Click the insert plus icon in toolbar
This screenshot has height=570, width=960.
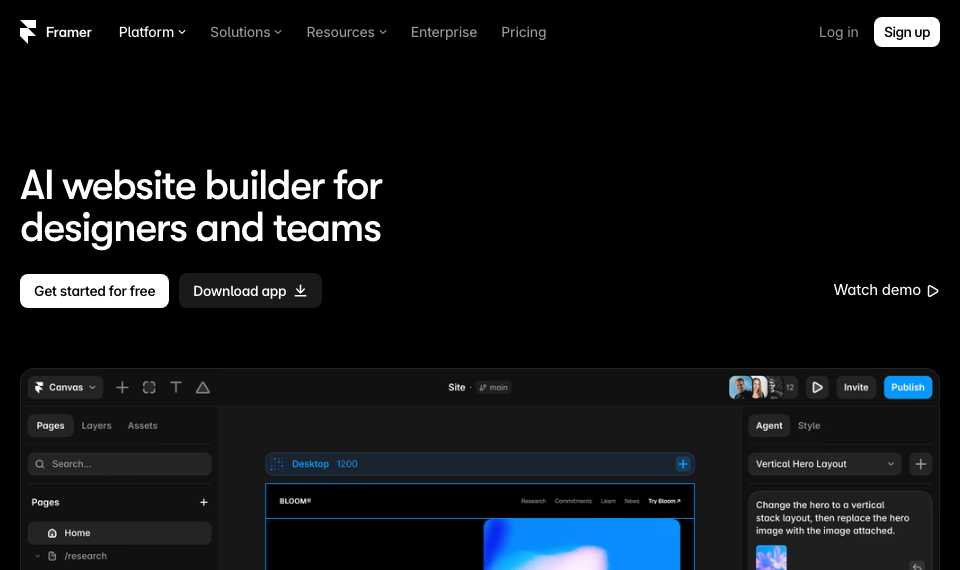tap(122, 387)
